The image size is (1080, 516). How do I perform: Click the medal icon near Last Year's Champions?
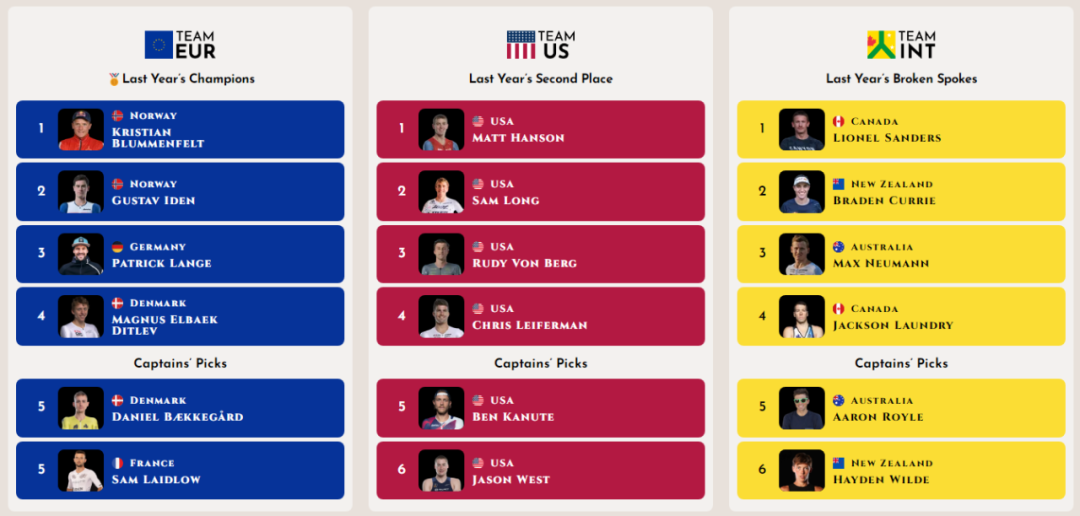[114, 79]
